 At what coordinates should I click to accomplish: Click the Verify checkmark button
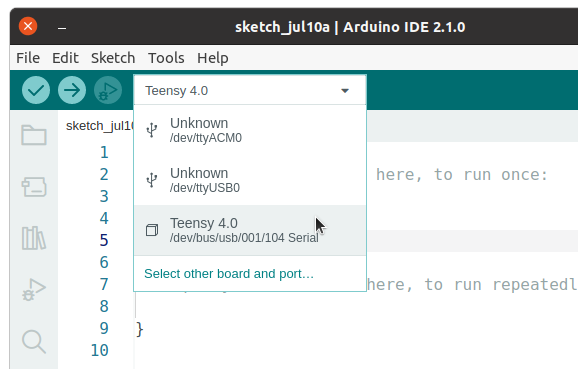click(x=36, y=90)
